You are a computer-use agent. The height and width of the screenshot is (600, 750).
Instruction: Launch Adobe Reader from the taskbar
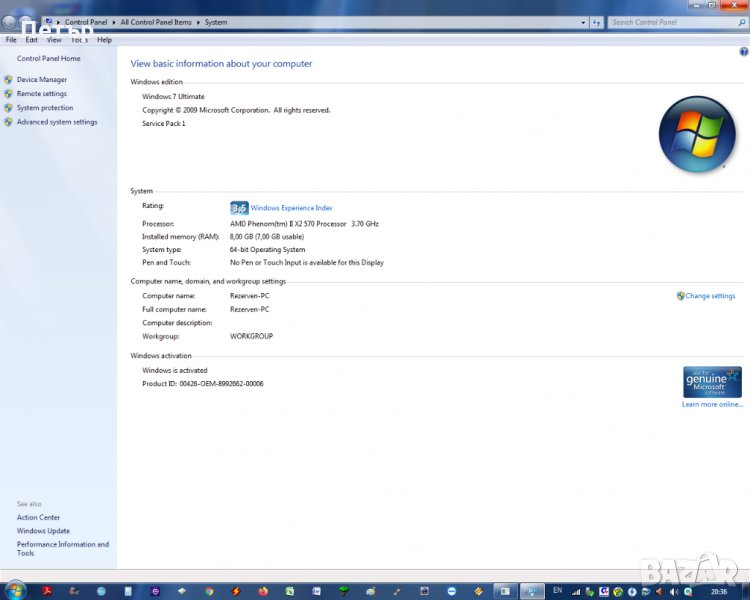click(x=47, y=591)
